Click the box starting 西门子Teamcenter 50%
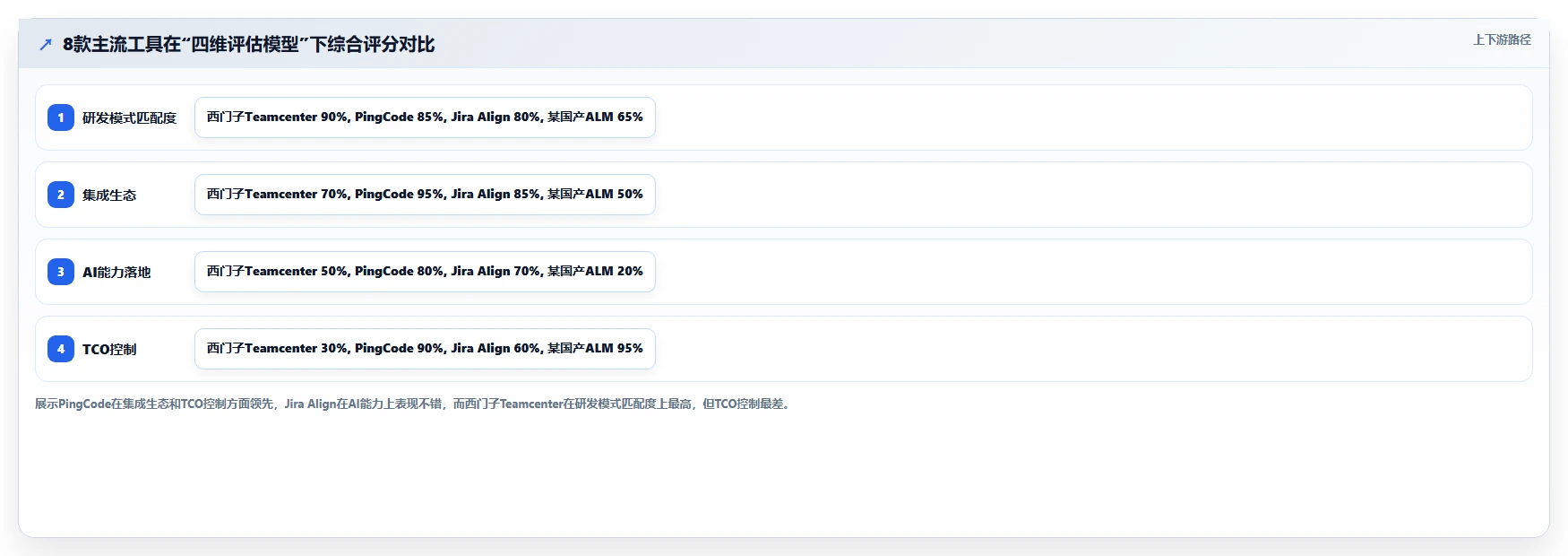 point(425,272)
